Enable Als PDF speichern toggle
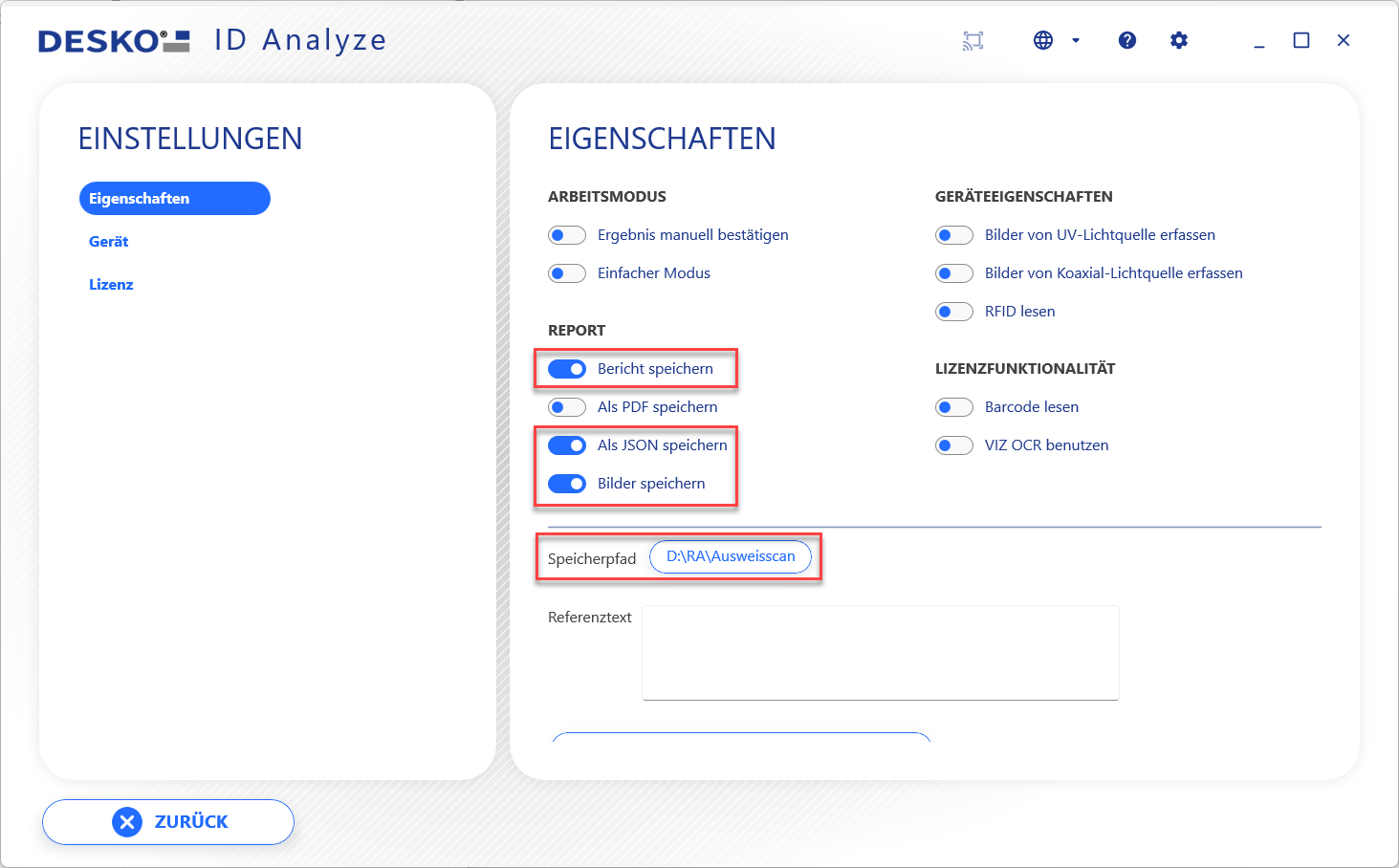 click(567, 407)
